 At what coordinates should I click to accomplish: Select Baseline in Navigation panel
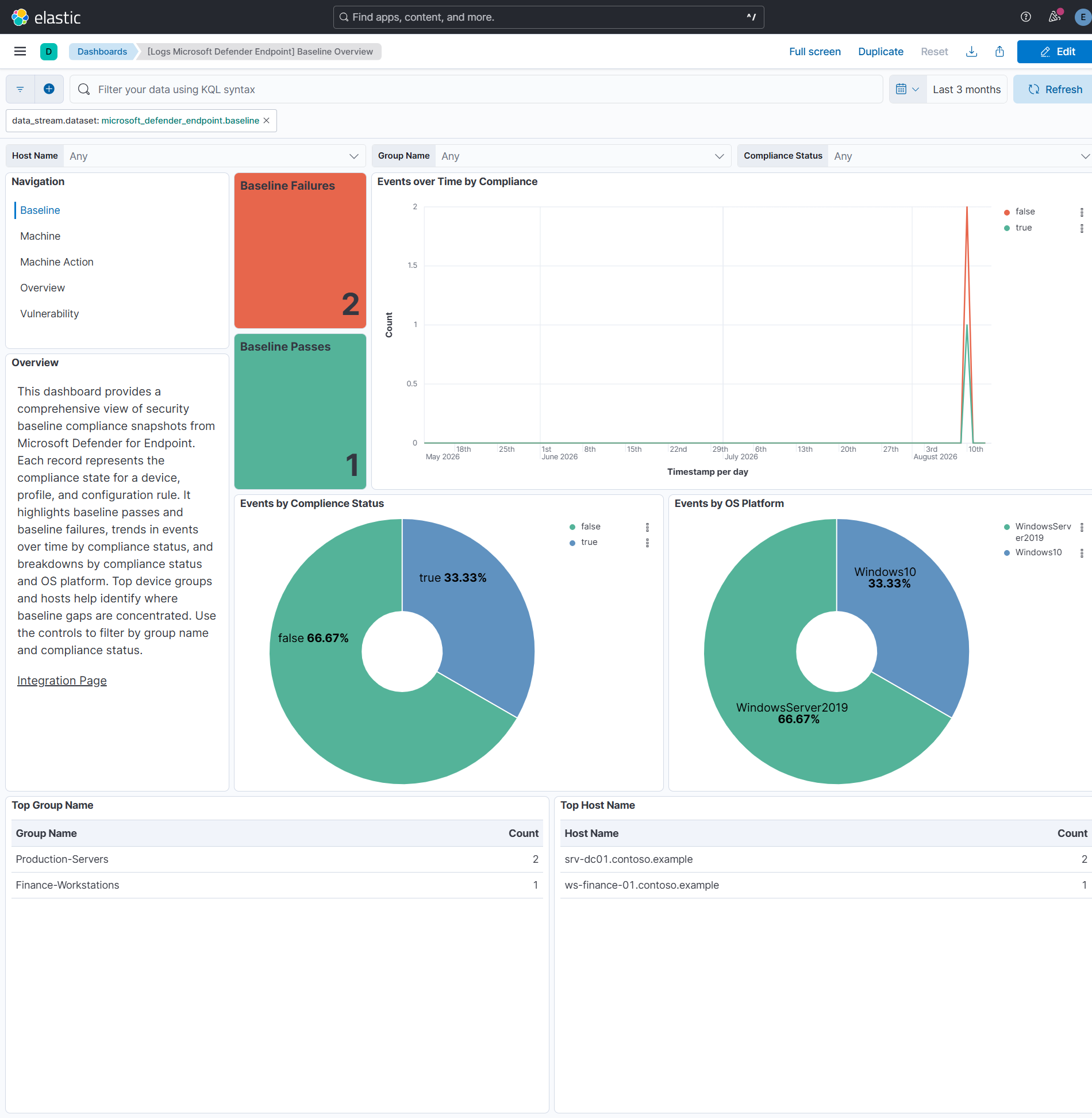40,210
